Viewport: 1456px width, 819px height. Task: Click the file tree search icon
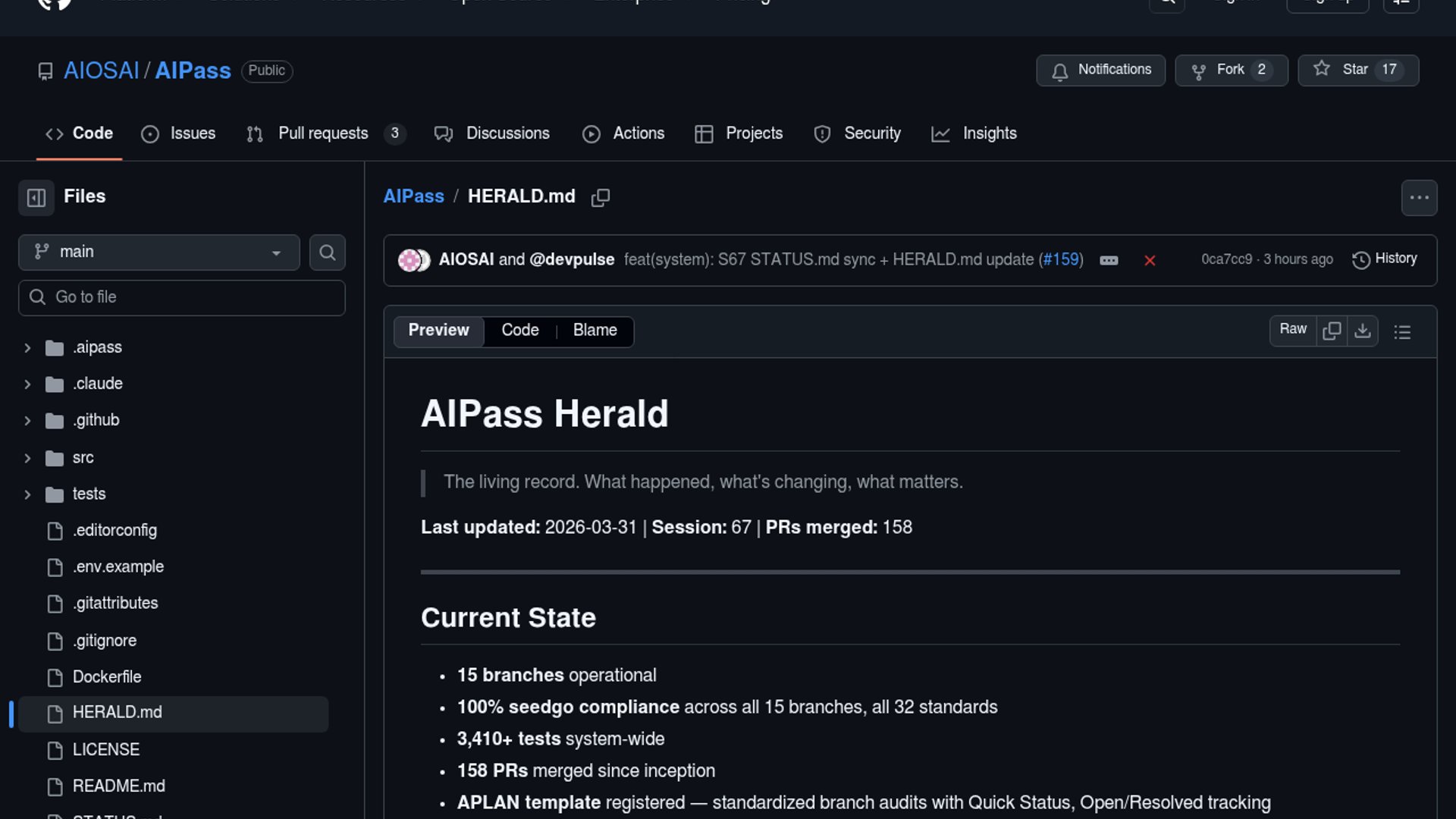(x=327, y=253)
